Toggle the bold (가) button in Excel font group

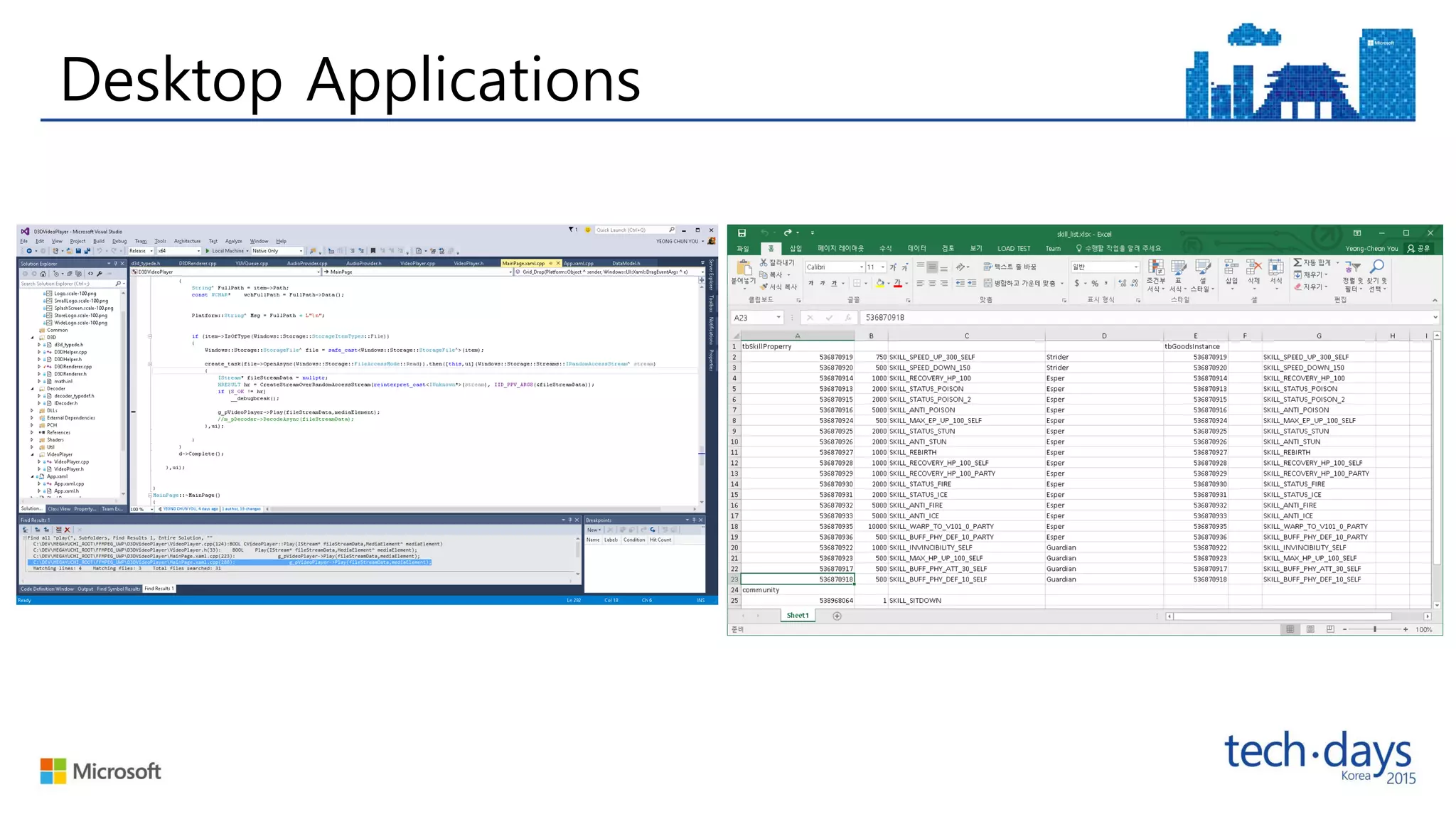point(810,283)
